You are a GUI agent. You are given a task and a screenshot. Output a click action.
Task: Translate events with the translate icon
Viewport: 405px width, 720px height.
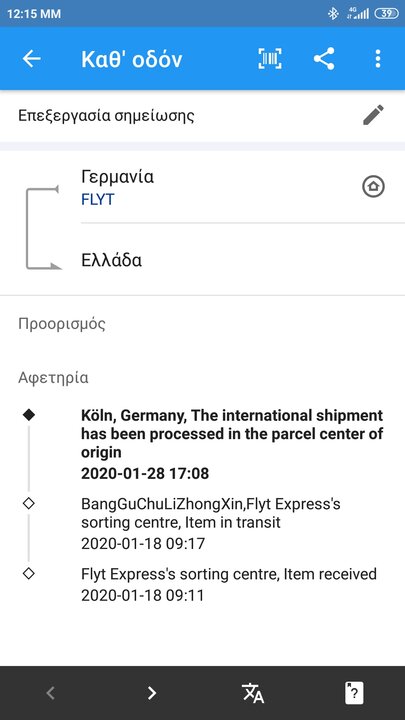pyautogui.click(x=253, y=693)
